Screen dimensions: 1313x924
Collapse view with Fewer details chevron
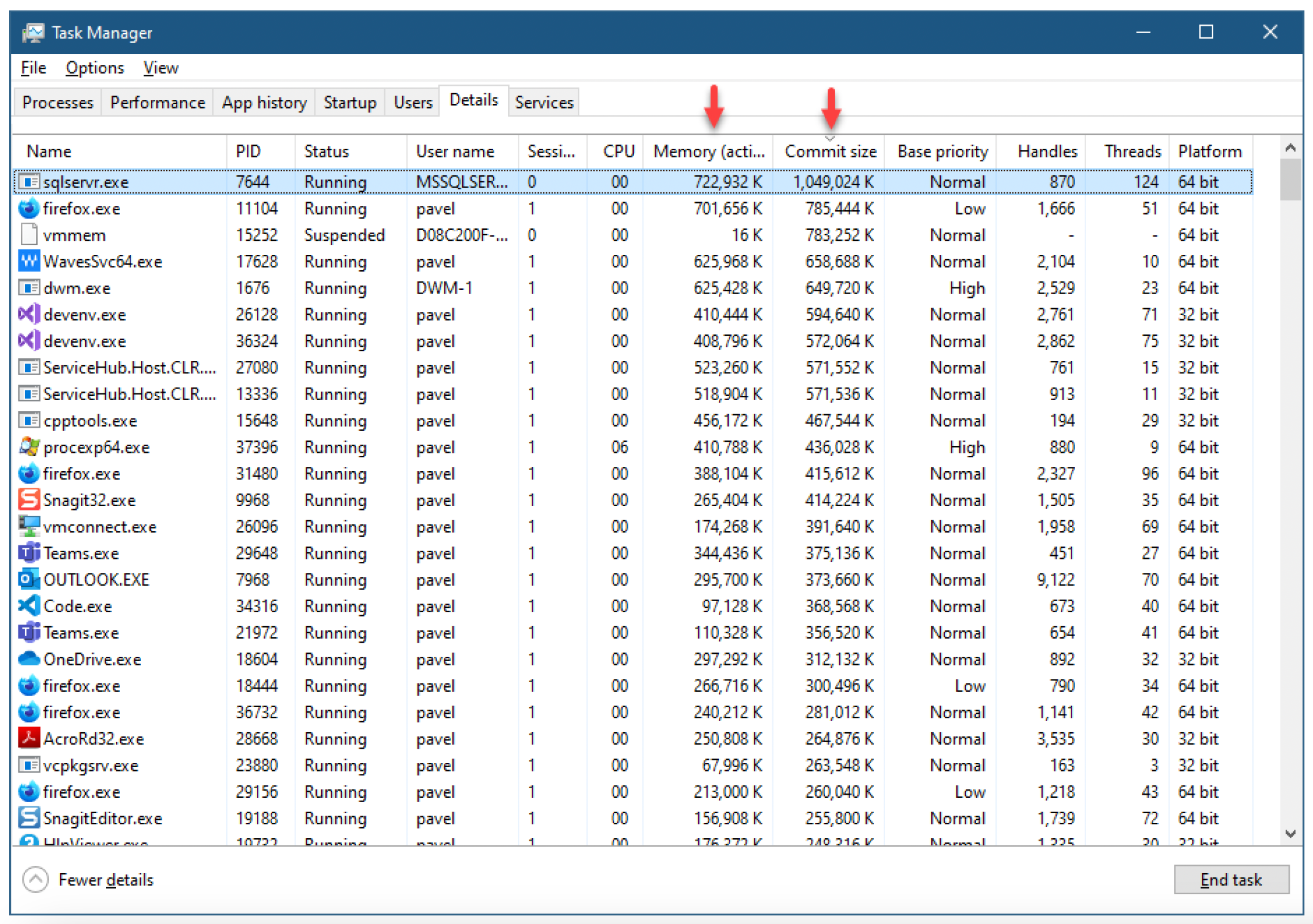point(36,880)
